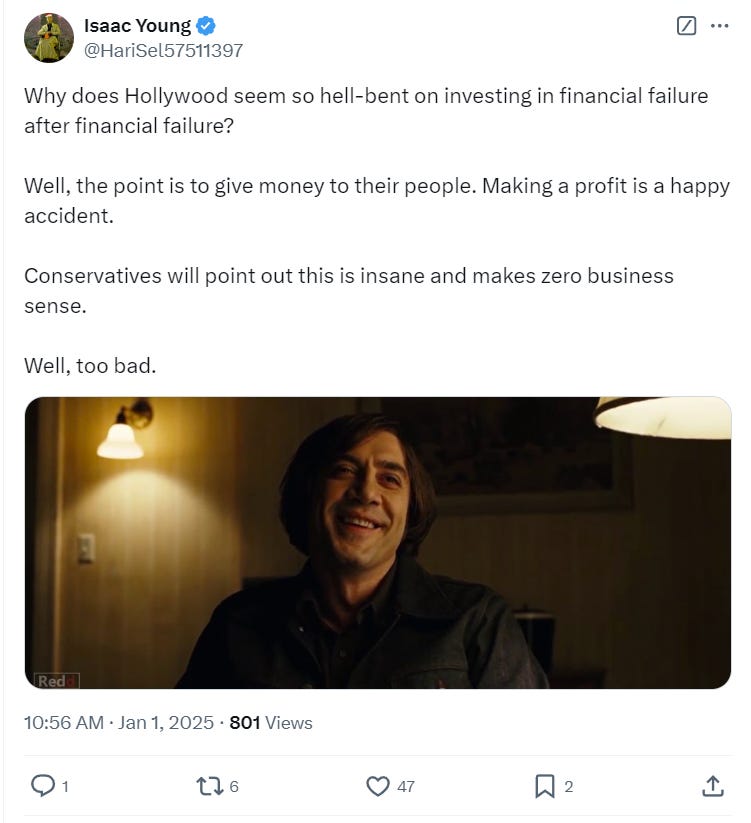Click the reply speech bubble icon
Screen dimensions: 751x823
click(x=43, y=786)
